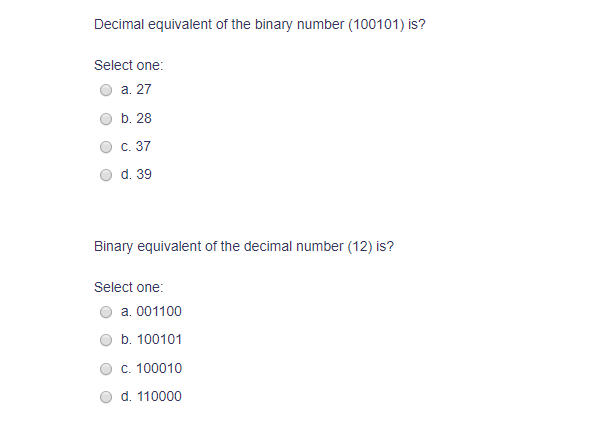Click 'Select one:' under the second question
Image resolution: width=607 pixels, height=445 pixels.
pyautogui.click(x=129, y=287)
